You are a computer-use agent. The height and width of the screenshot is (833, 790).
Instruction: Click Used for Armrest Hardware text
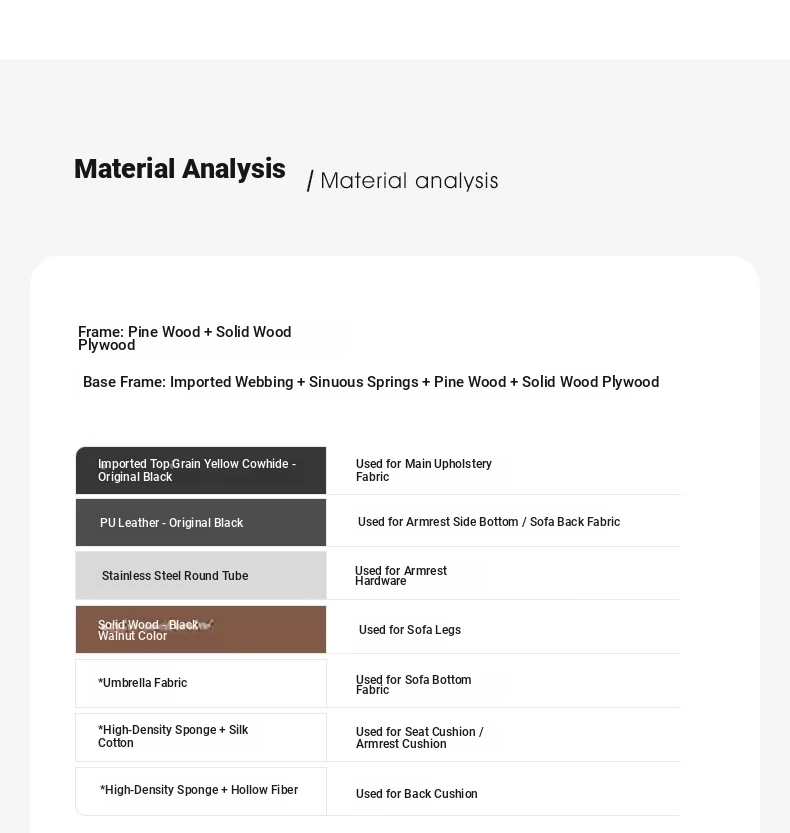[x=401, y=575]
